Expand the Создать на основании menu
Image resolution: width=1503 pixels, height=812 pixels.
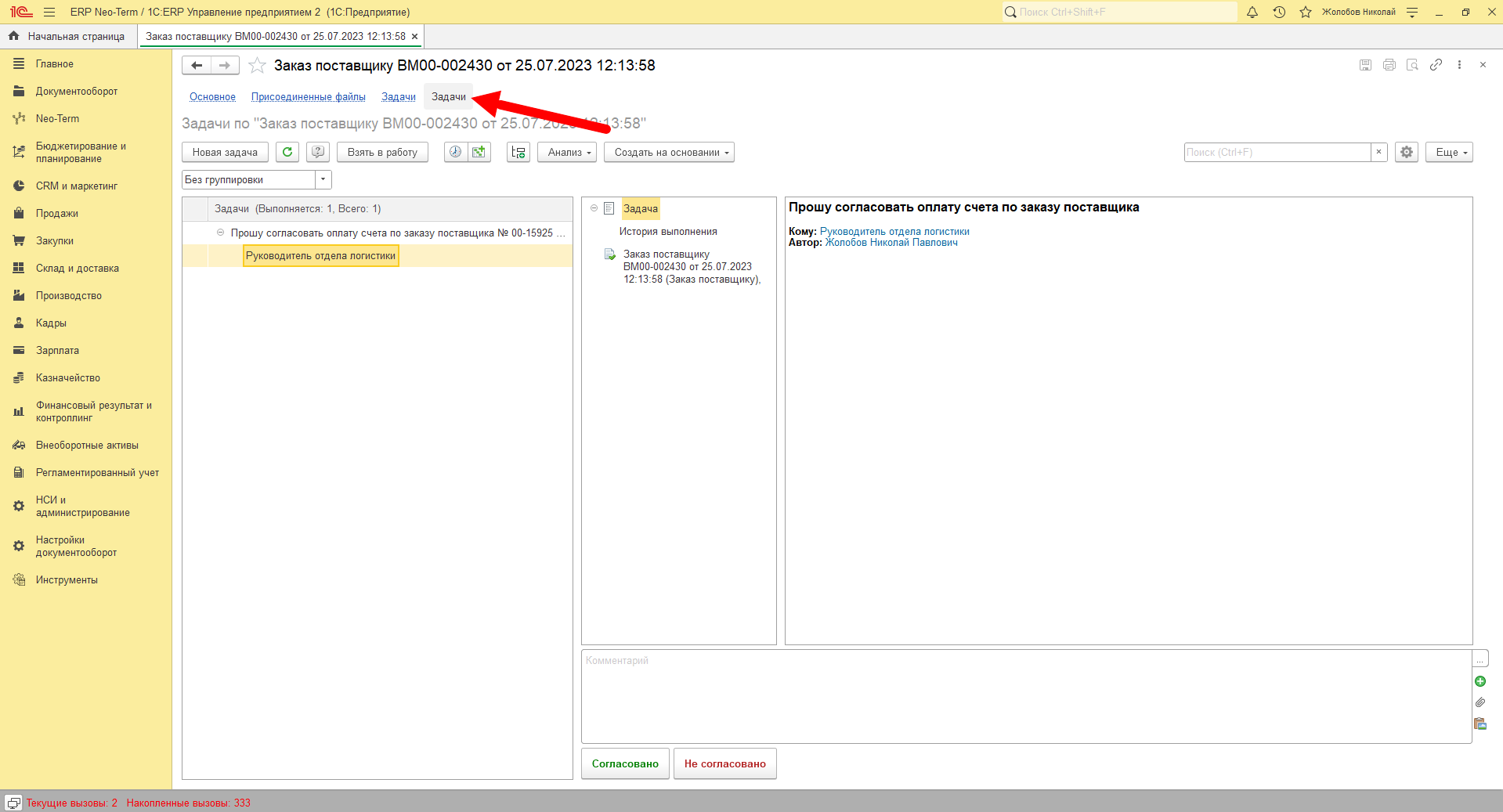click(669, 152)
